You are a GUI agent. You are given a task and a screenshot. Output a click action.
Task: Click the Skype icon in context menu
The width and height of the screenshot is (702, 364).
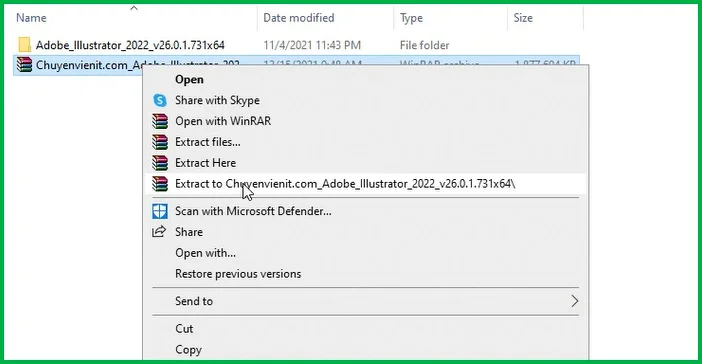click(160, 100)
